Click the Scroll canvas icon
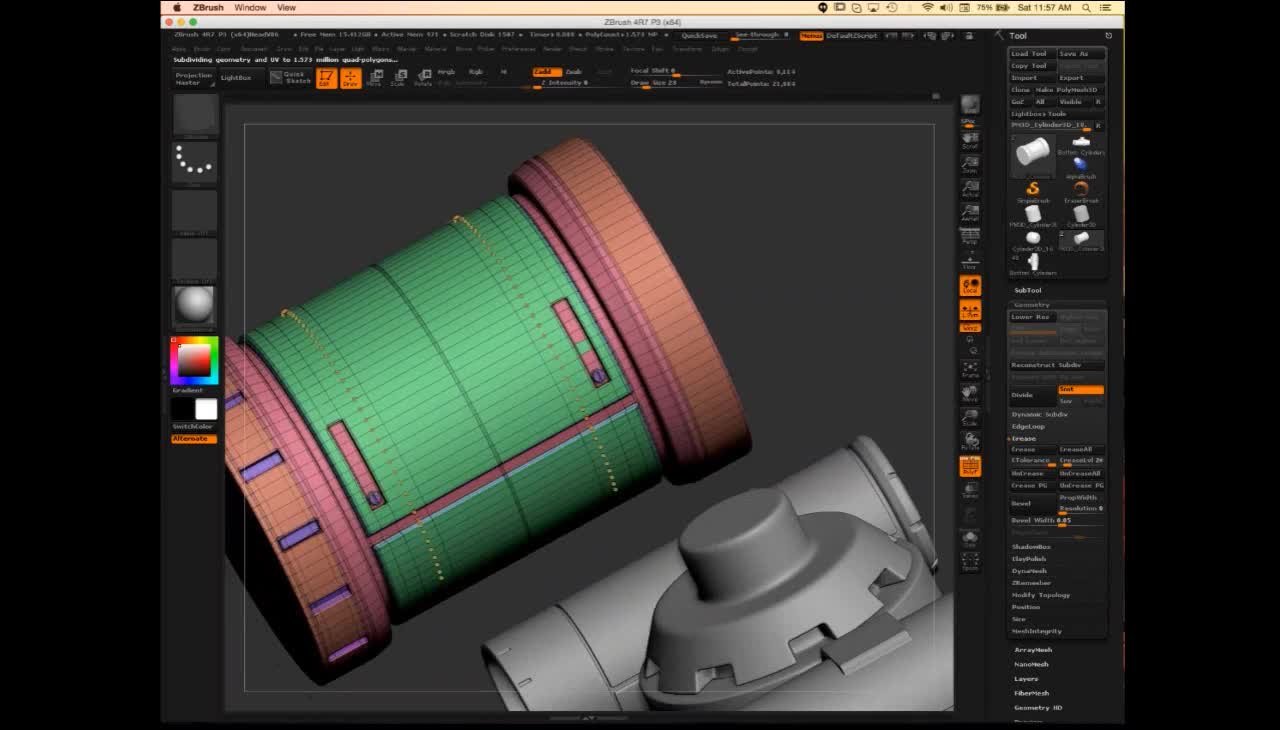This screenshot has height=730, width=1280. coord(970,139)
